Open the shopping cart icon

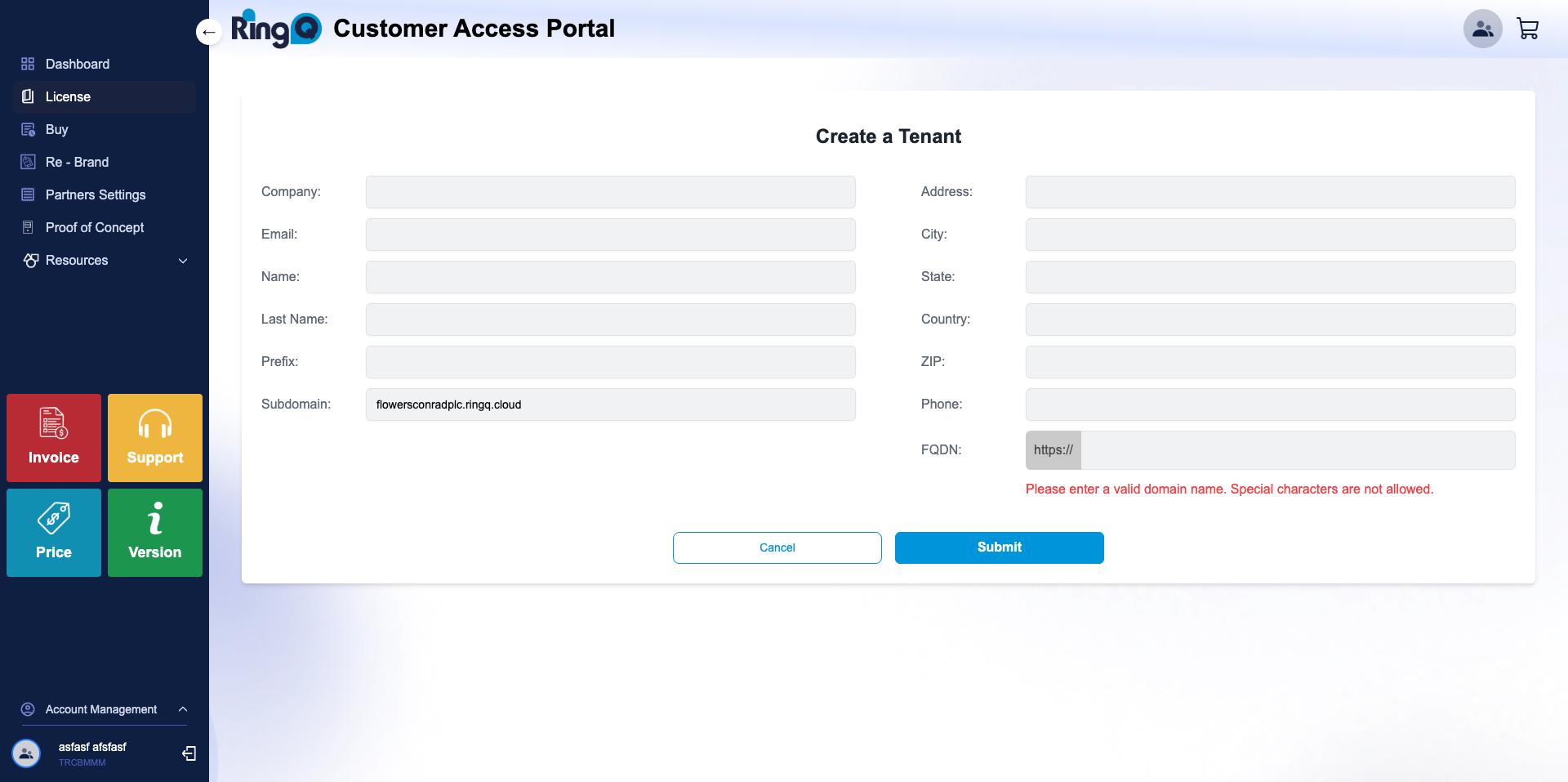1528,28
